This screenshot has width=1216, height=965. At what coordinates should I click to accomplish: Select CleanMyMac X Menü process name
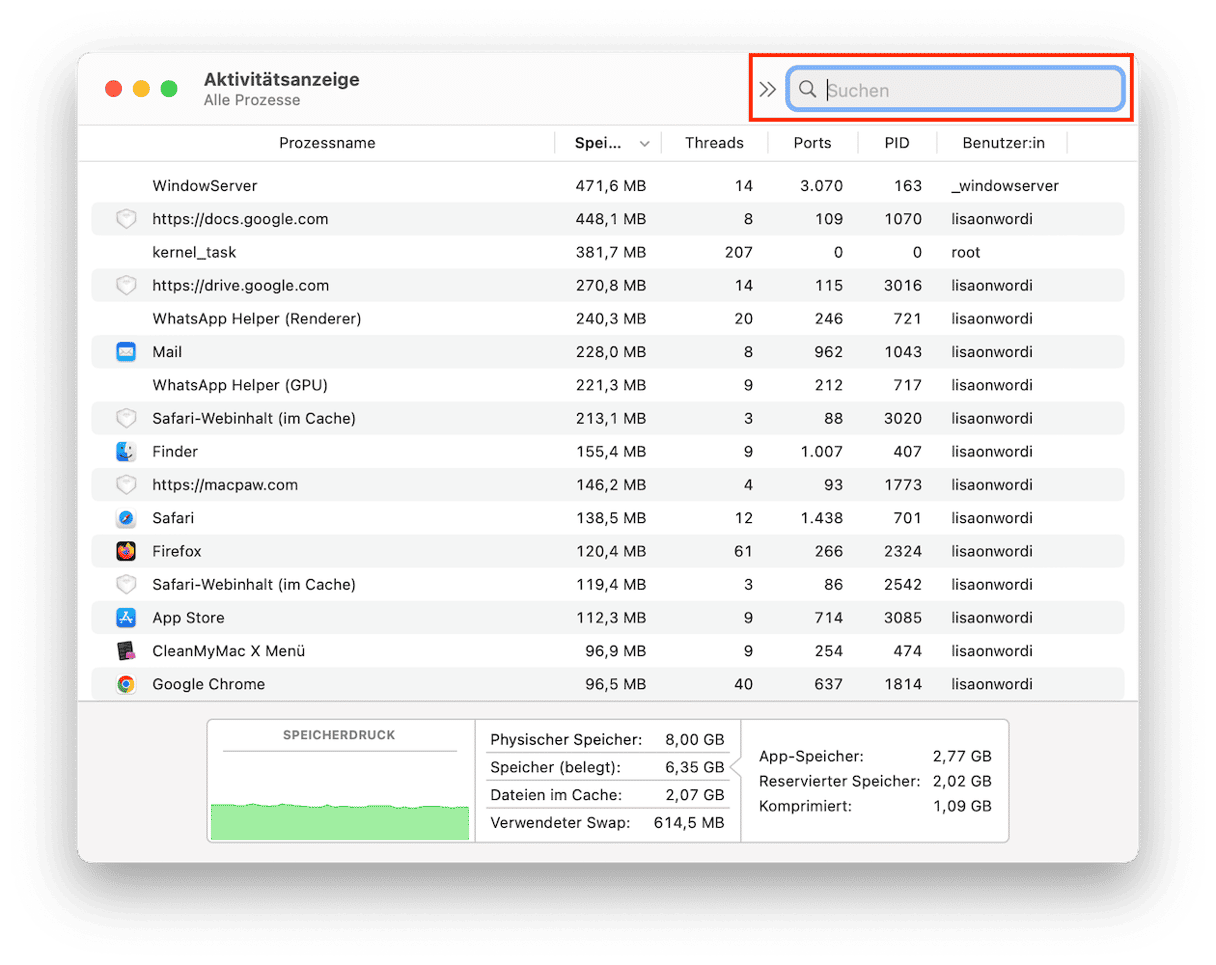point(229,651)
